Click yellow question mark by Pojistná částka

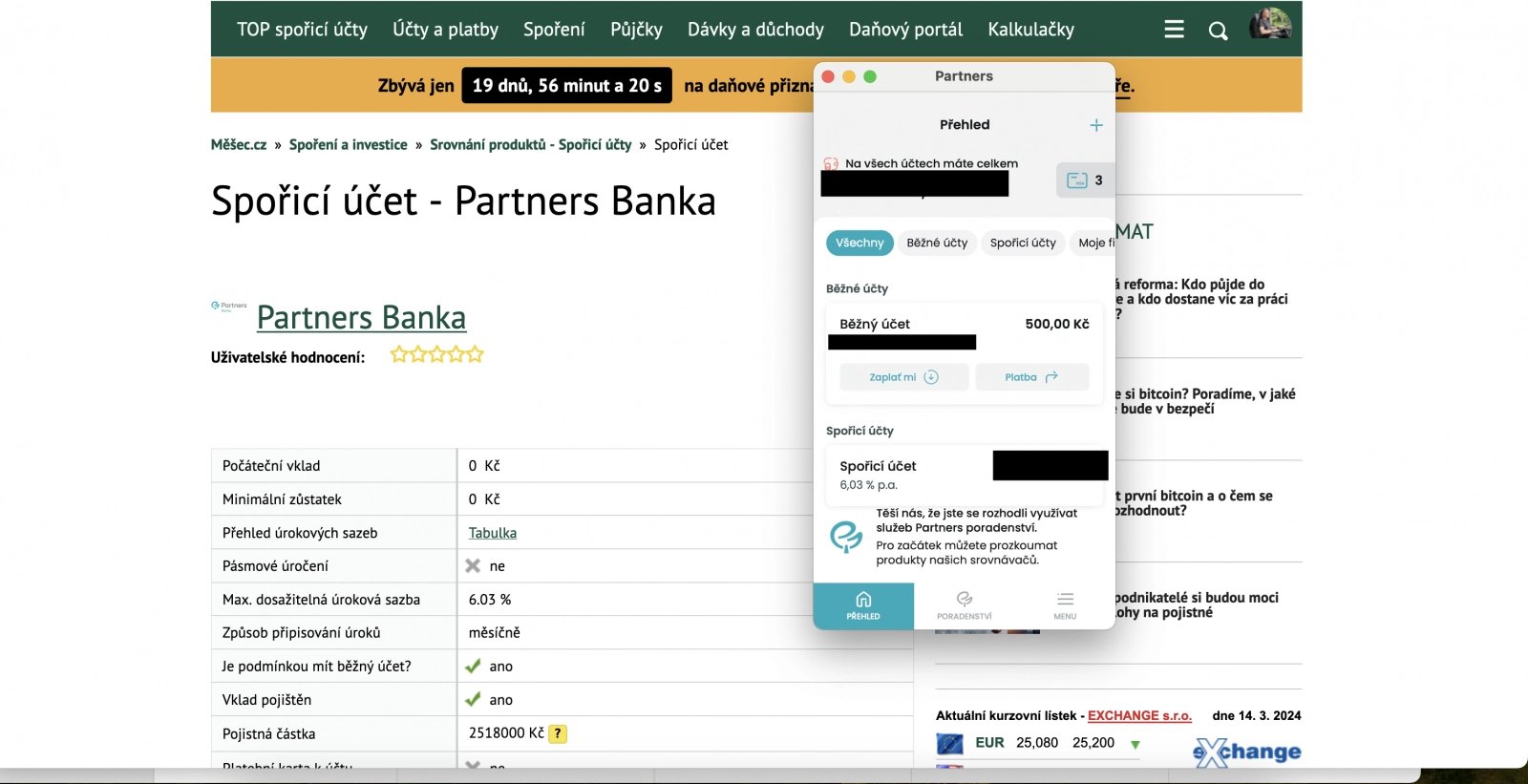click(x=558, y=733)
